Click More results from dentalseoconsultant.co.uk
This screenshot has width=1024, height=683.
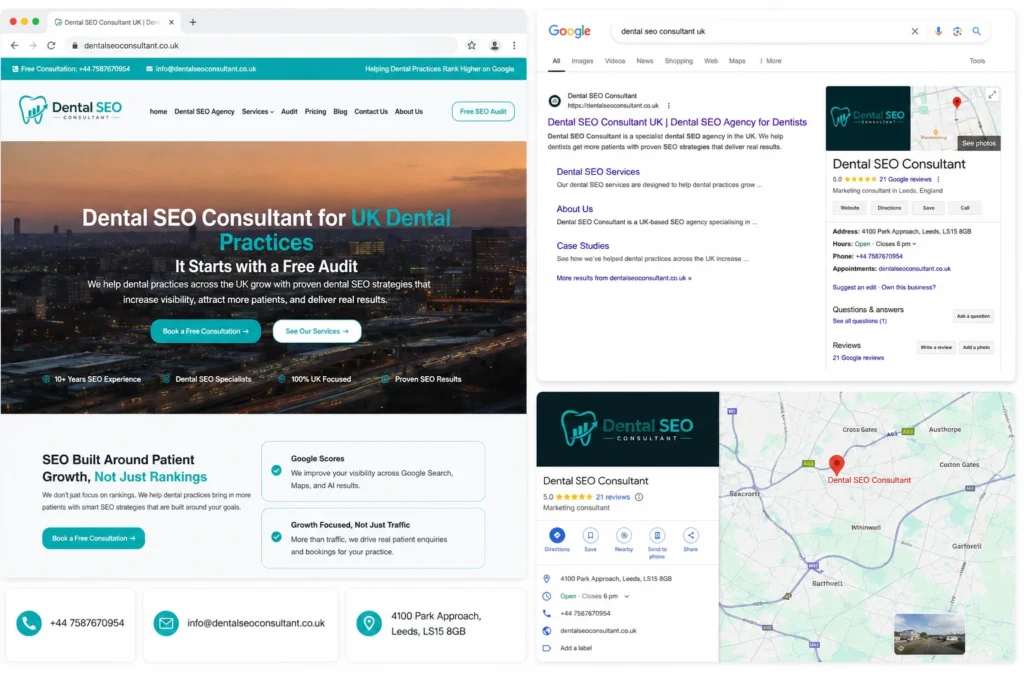(624, 278)
